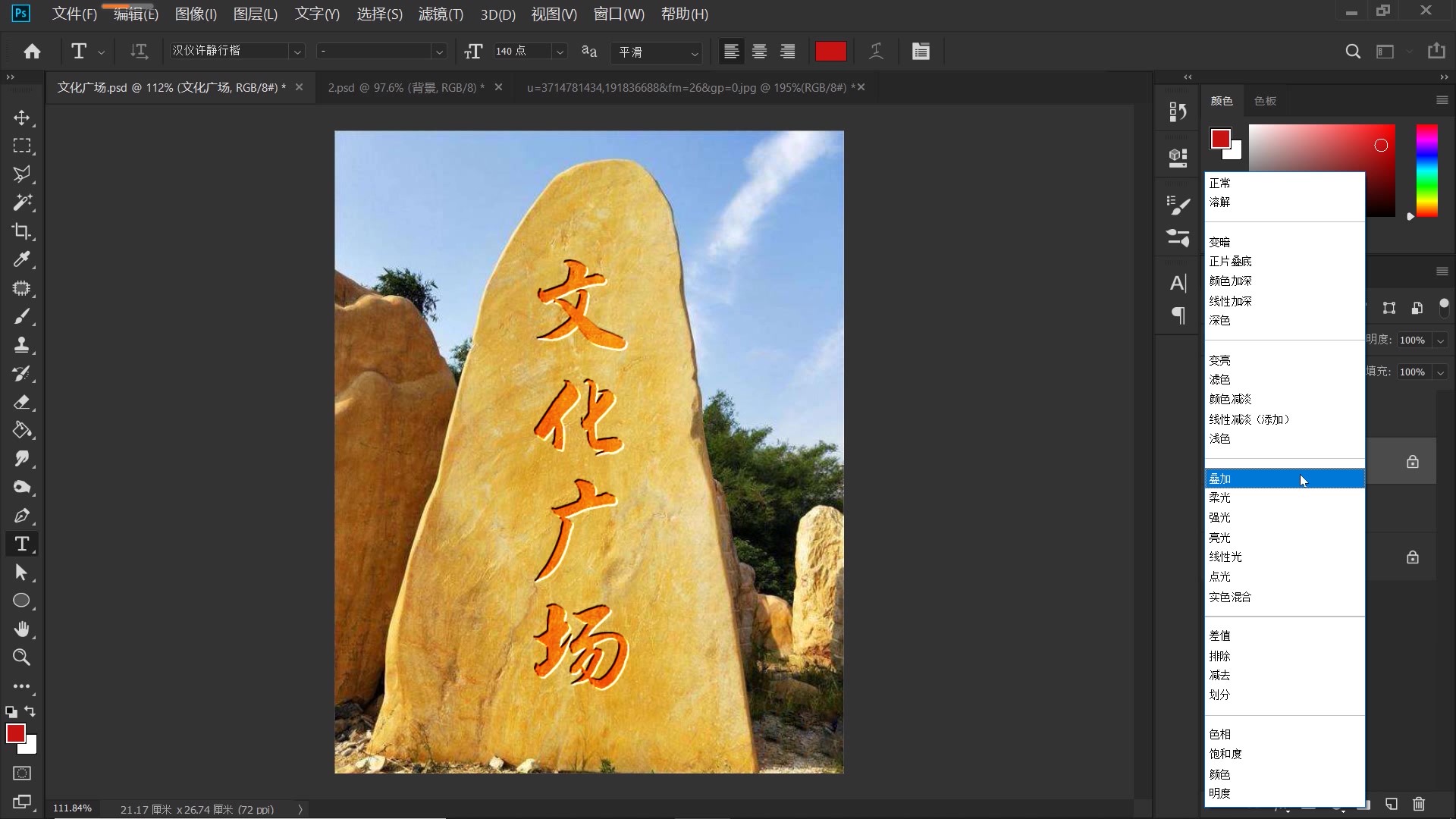Select the Zoom tool
The width and height of the screenshot is (1456, 819).
[22, 657]
